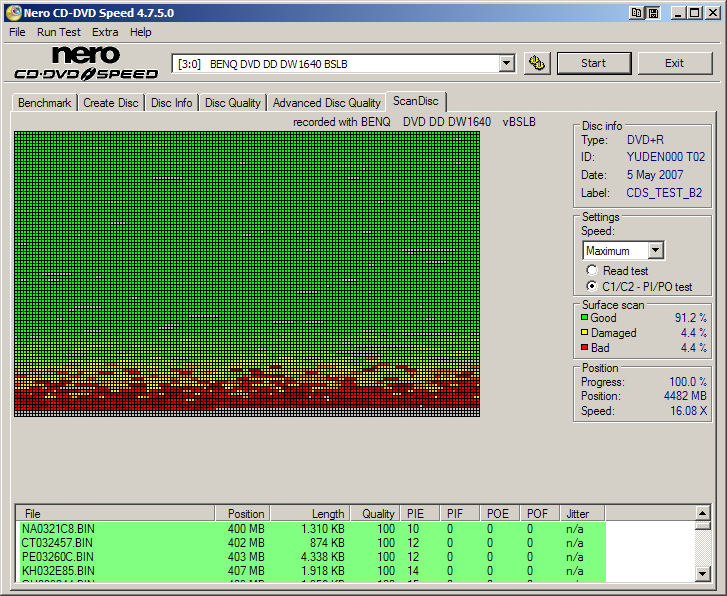The image size is (727, 596).
Task: Click the disc type value DVD+R
Action: [x=645, y=140]
